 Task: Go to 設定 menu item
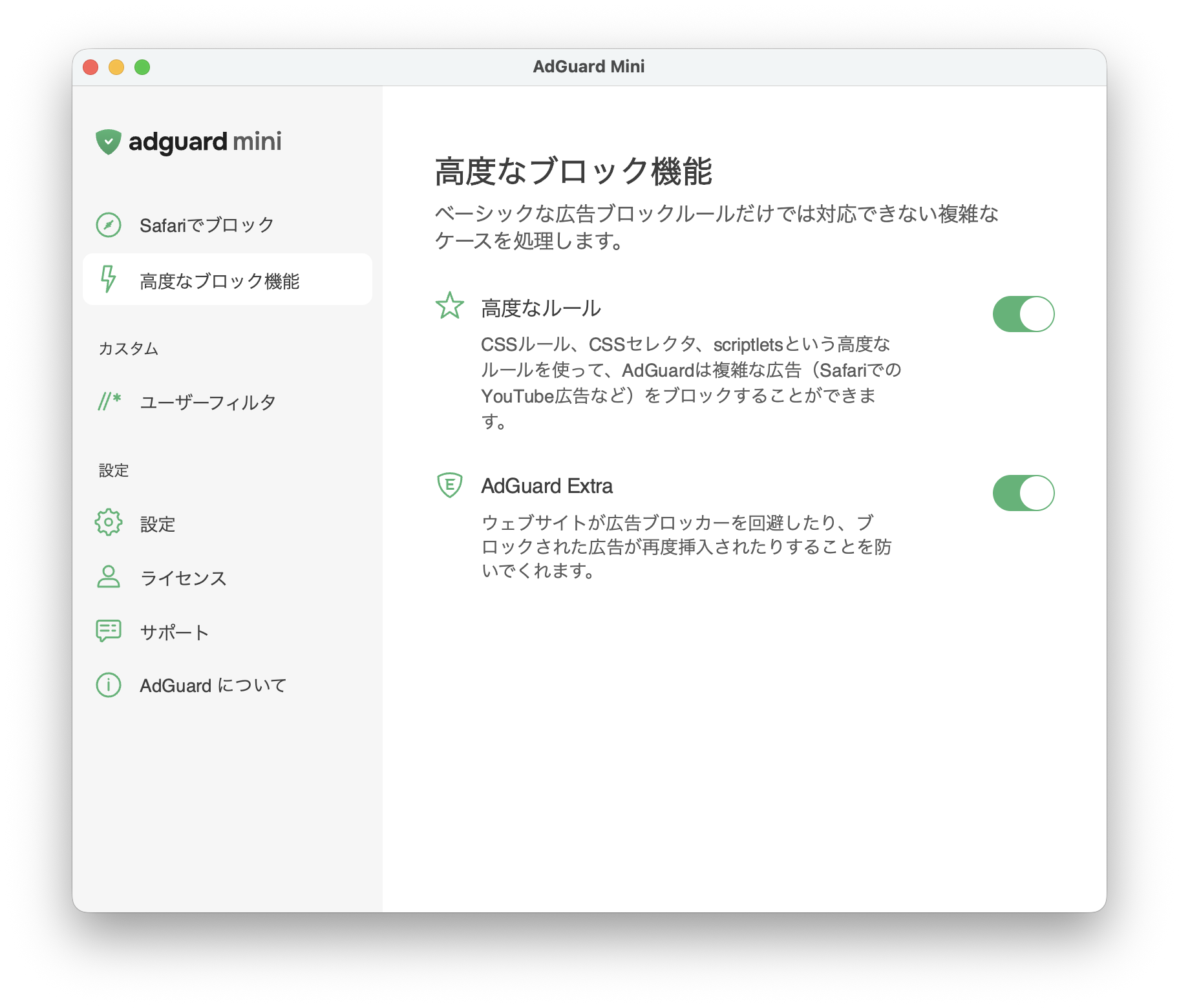(x=228, y=523)
